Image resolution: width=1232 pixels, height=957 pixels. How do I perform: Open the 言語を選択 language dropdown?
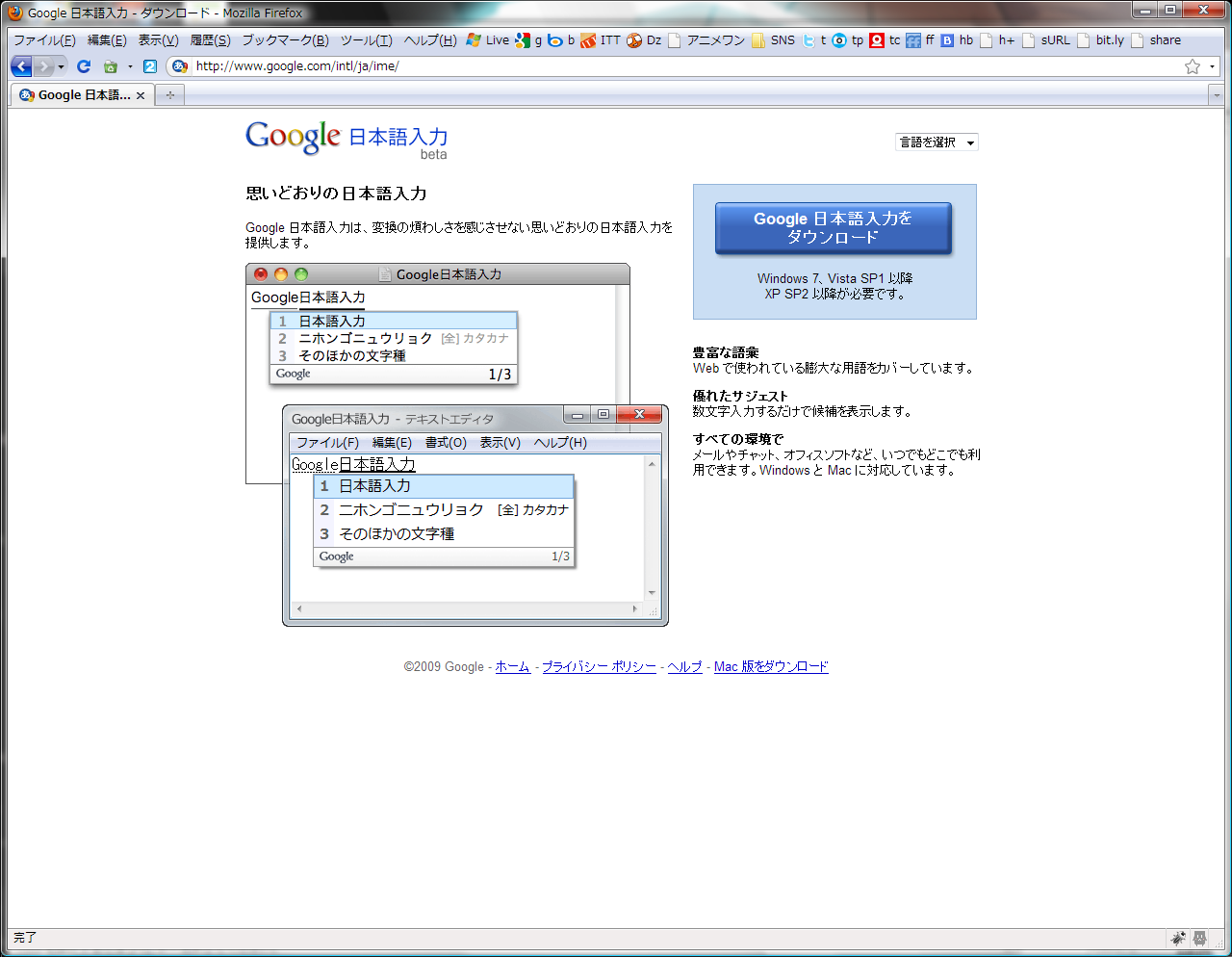coord(937,142)
